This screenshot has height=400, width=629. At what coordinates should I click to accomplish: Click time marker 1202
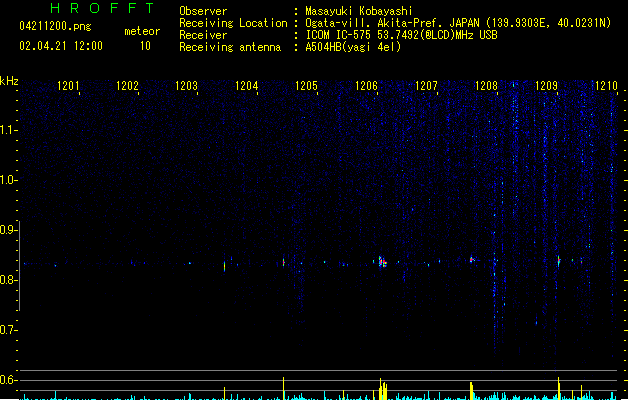pyautogui.click(x=127, y=86)
